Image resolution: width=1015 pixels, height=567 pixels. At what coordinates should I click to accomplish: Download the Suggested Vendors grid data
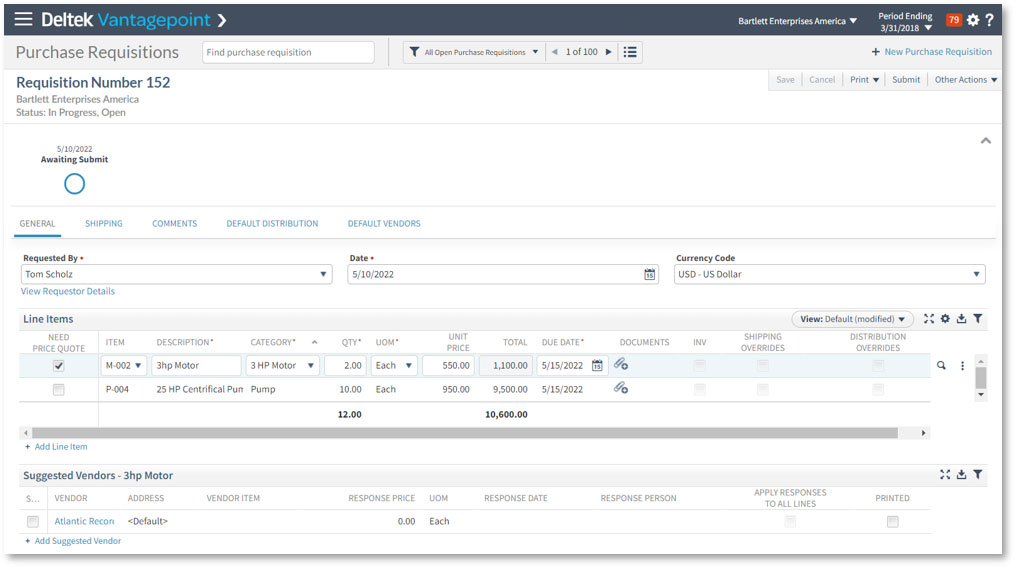click(x=961, y=475)
